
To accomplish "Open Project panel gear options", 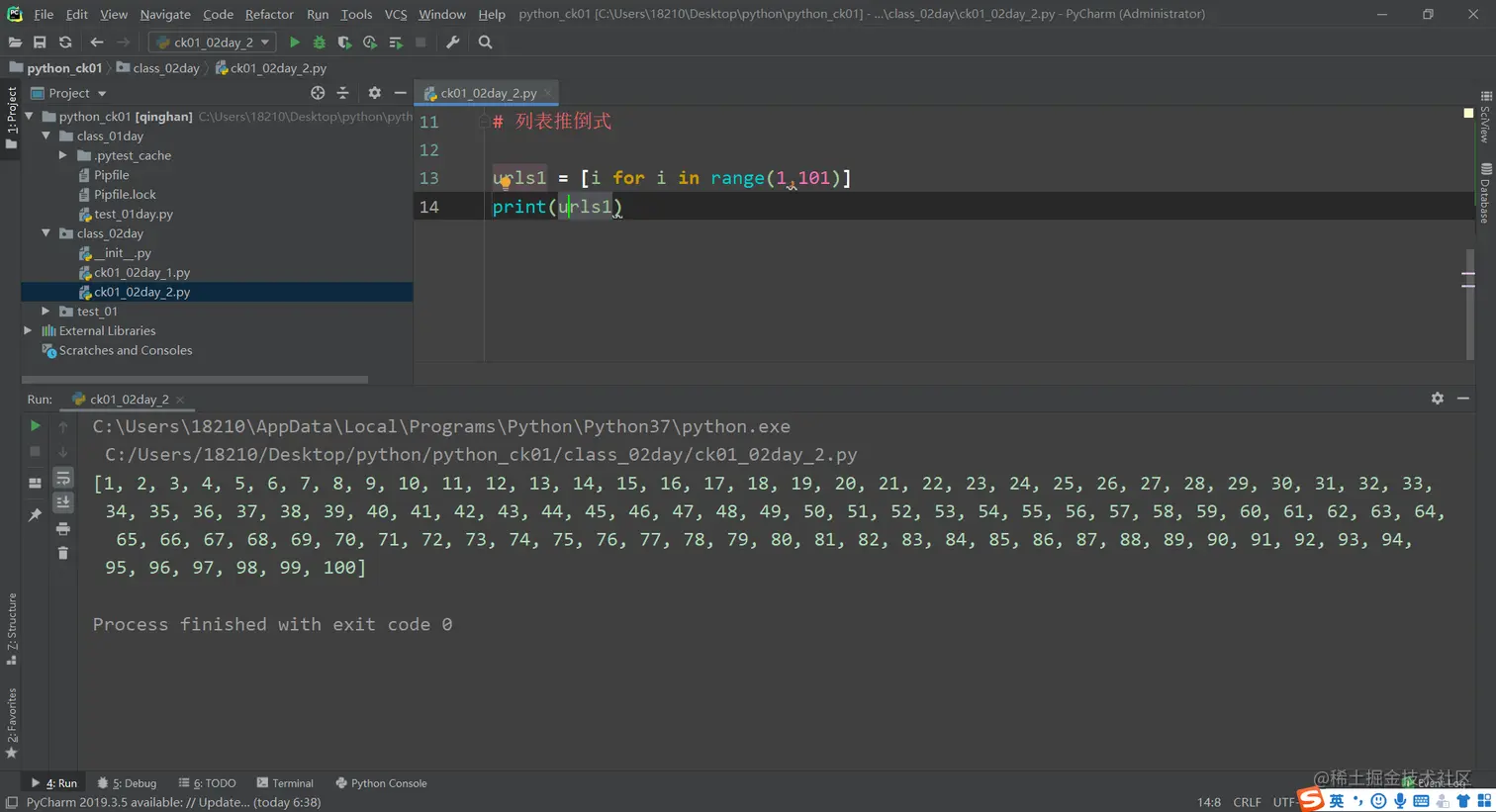I will [374, 93].
